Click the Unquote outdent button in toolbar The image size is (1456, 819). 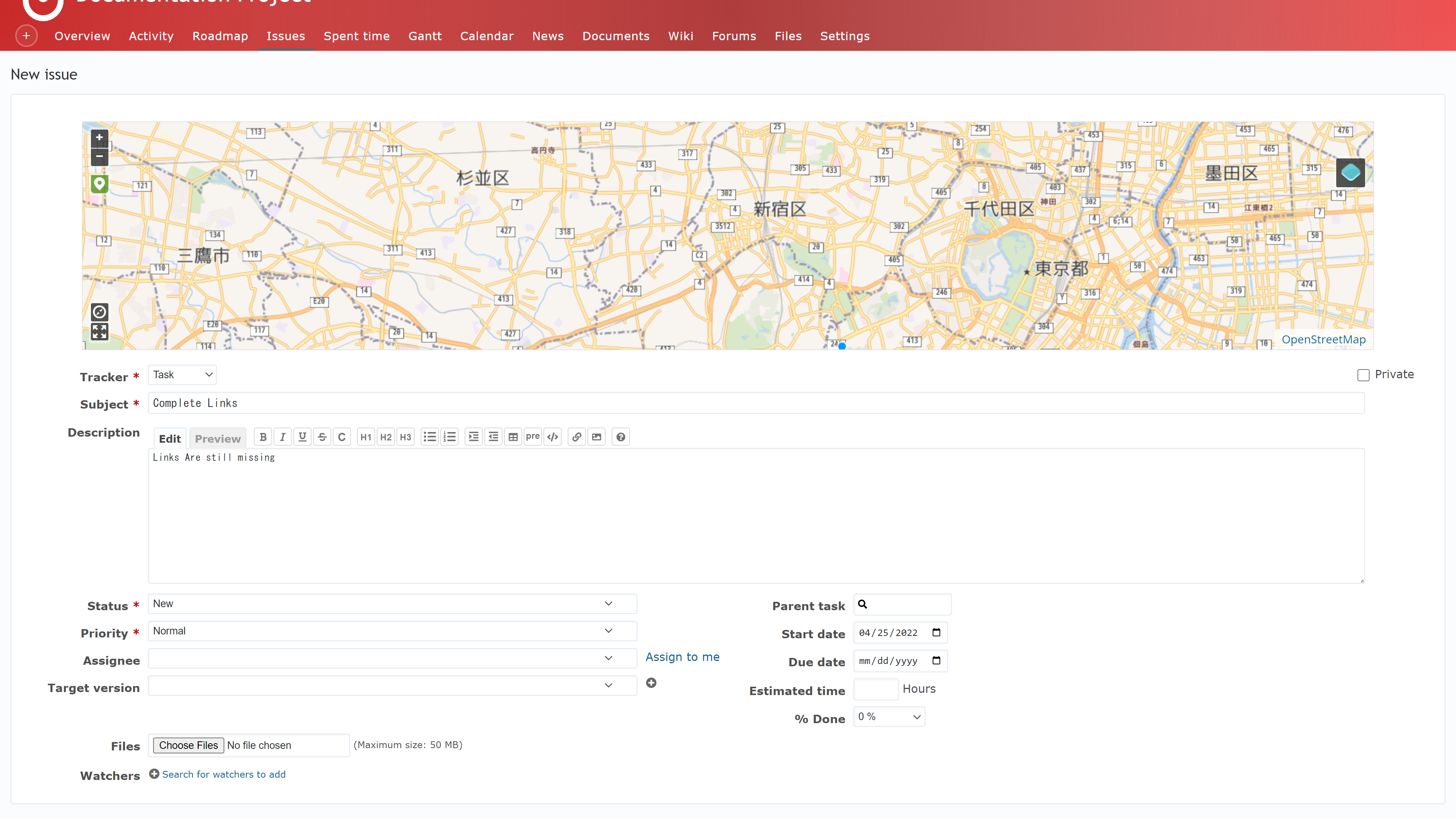pos(493,437)
